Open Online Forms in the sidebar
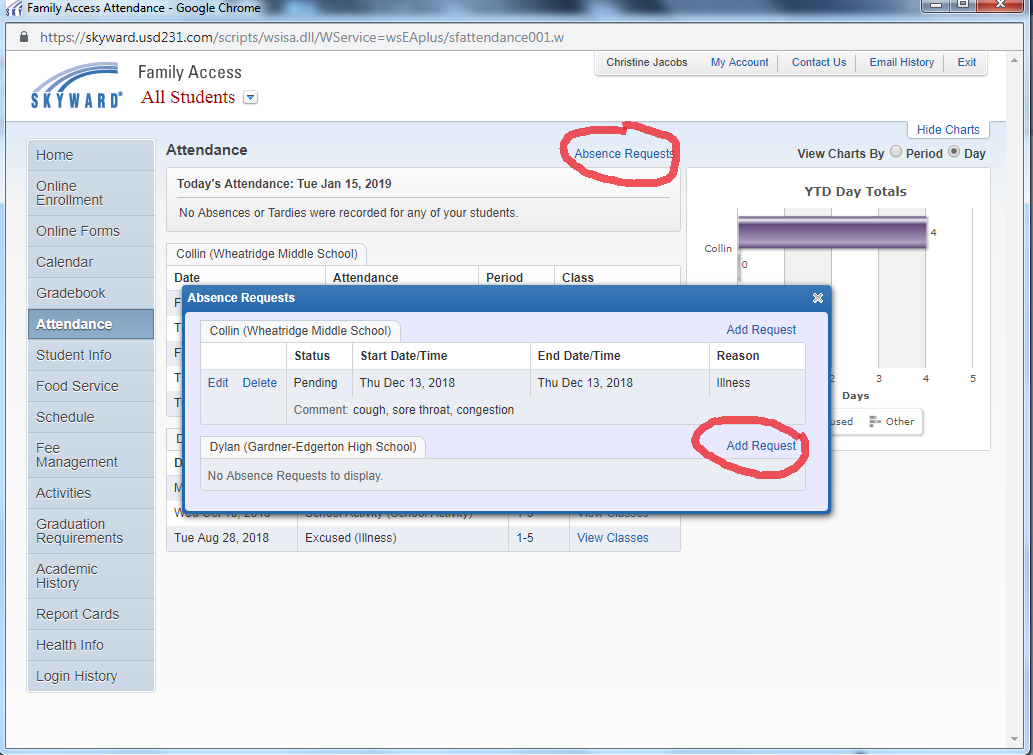 pyautogui.click(x=91, y=231)
